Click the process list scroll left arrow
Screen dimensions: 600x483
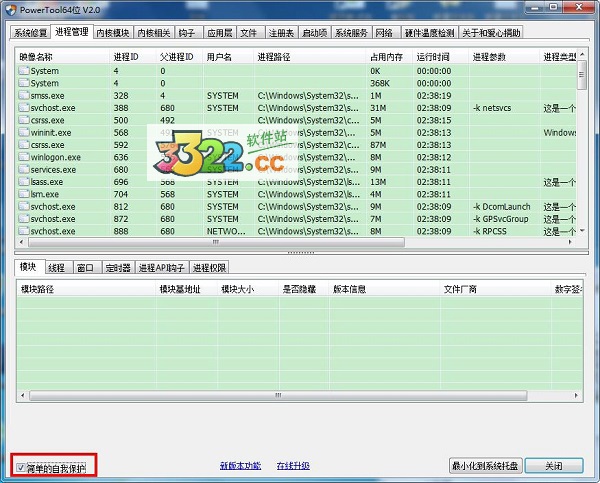21,242
